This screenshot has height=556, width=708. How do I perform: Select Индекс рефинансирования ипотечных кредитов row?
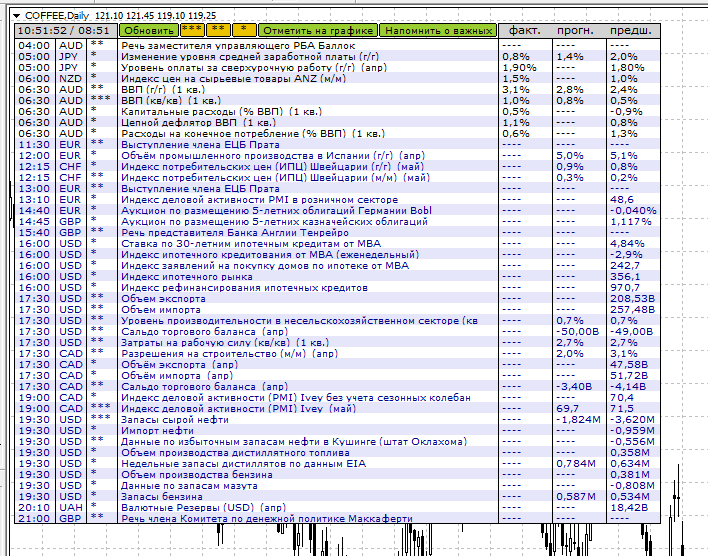[337, 288]
